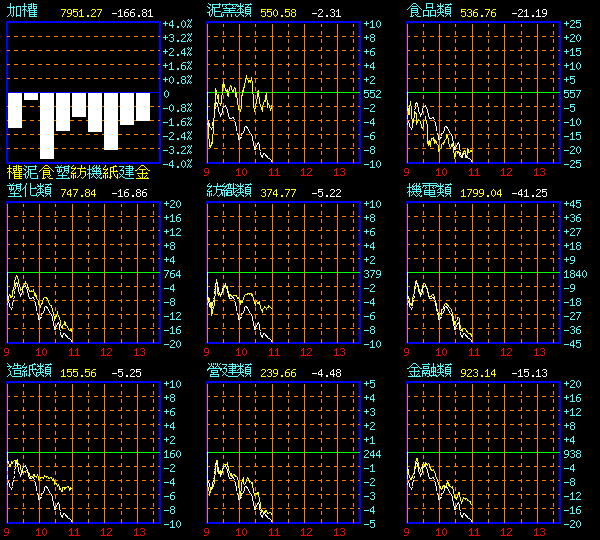Image resolution: width=600 pixels, height=540 pixels.
Task: Click the baseline value 244 on 營建類
Action: 372,454
